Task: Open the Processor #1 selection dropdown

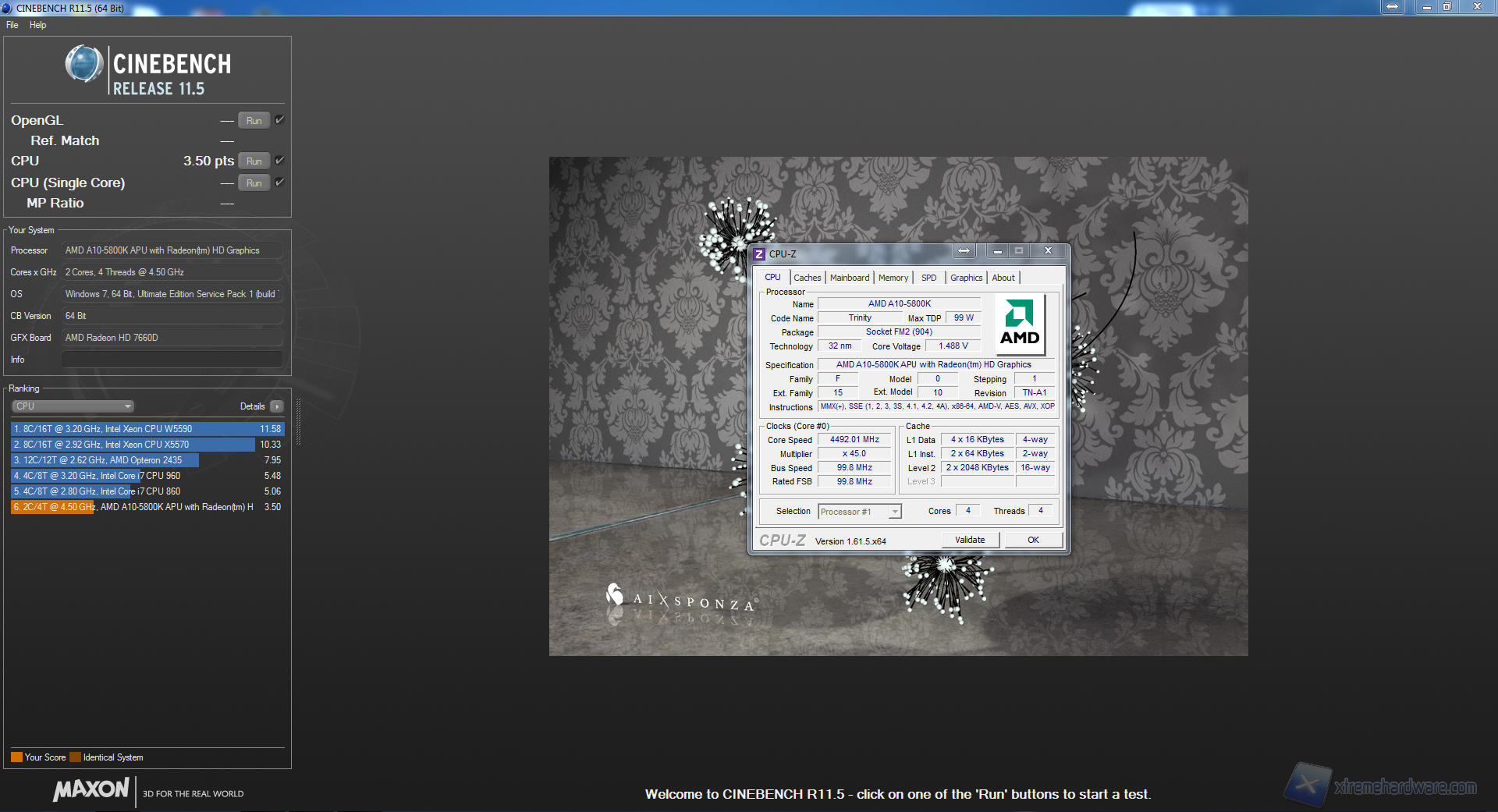Action: coord(859,512)
